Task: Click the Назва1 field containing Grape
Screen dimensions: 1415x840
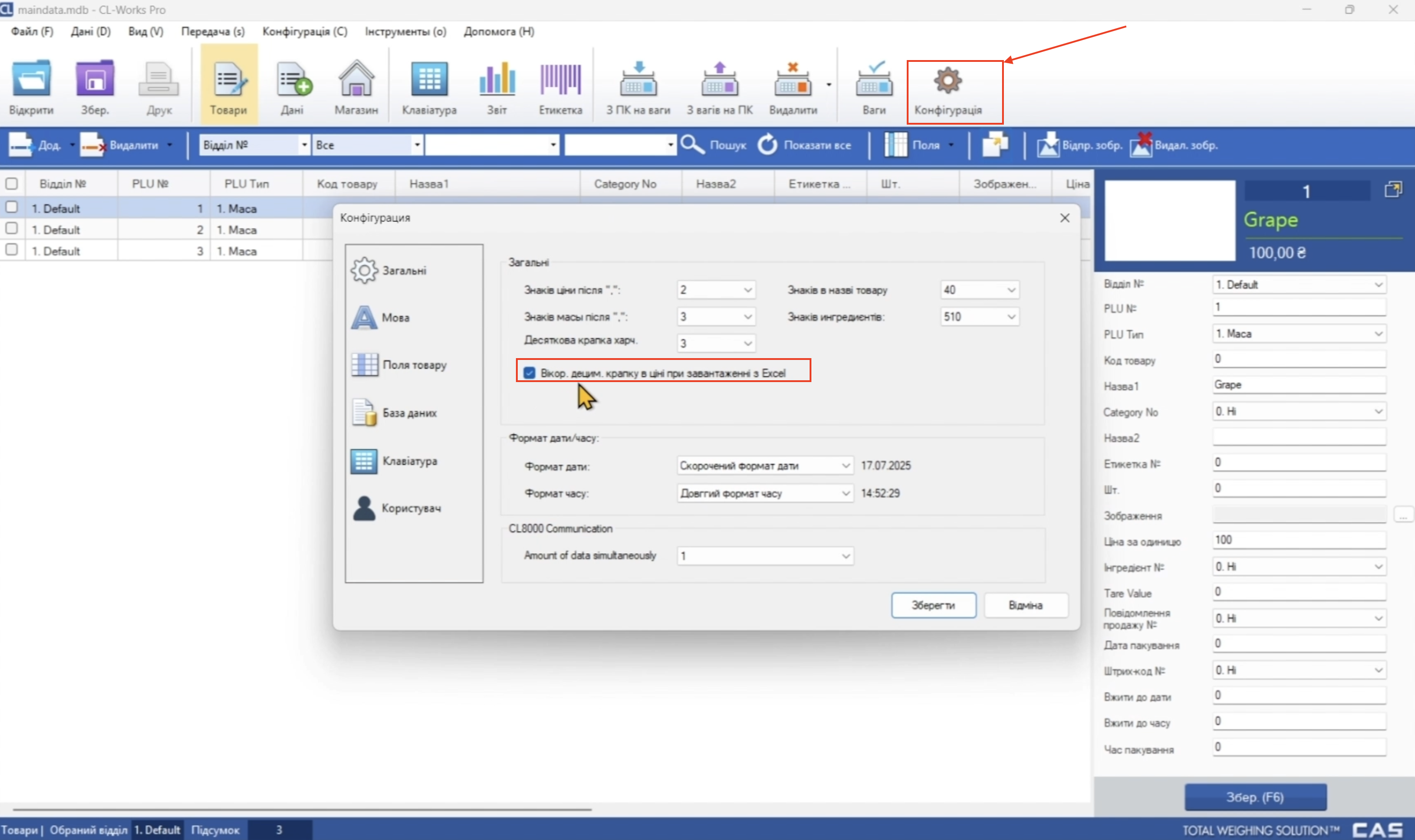Action: (x=1298, y=385)
